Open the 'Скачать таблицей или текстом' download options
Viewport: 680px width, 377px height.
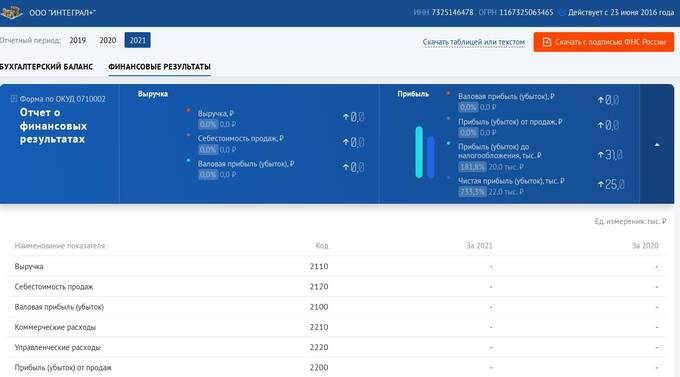pyautogui.click(x=474, y=42)
